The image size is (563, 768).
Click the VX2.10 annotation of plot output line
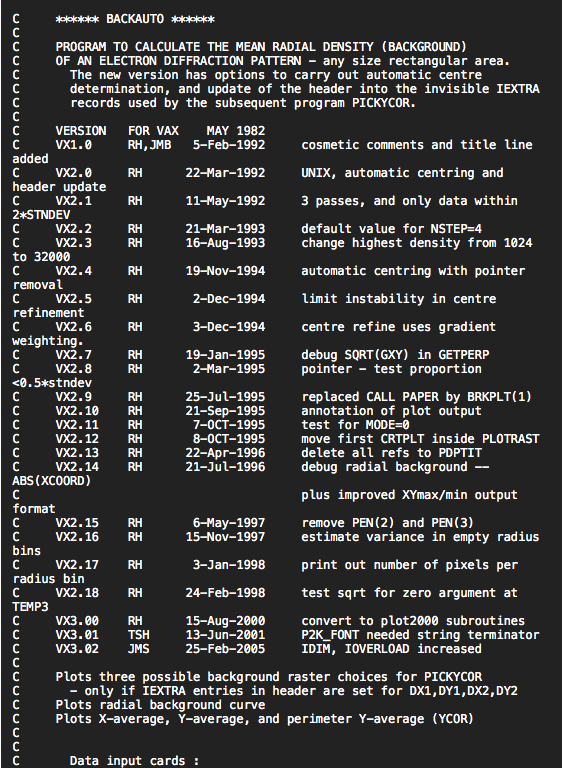(247, 411)
